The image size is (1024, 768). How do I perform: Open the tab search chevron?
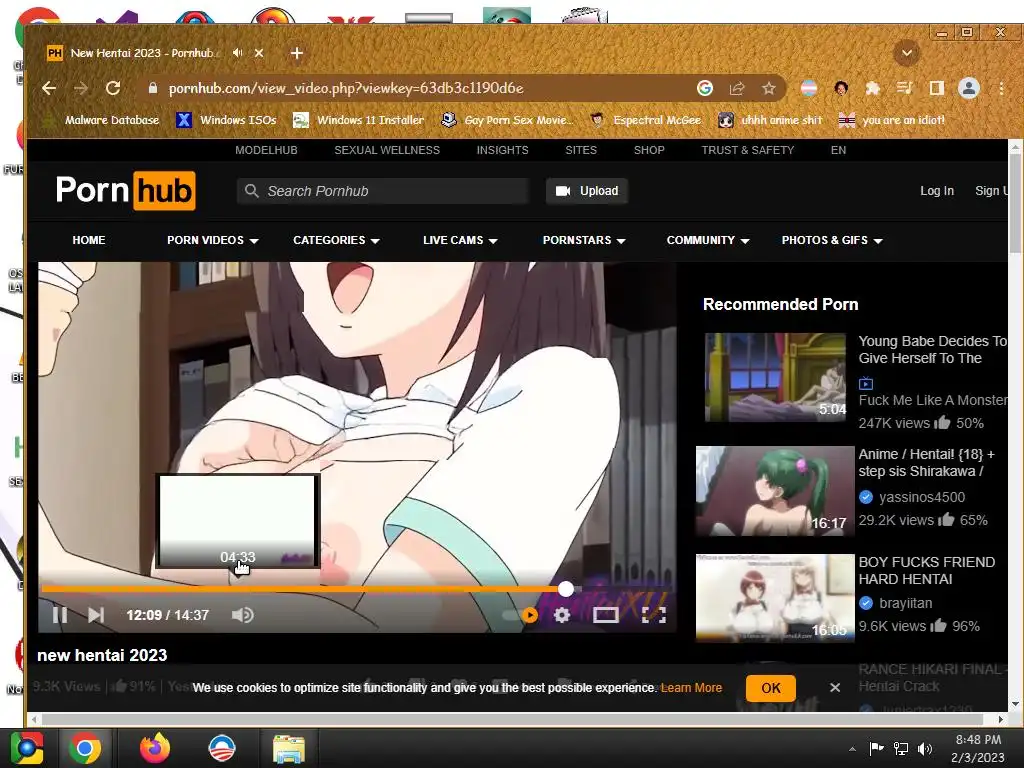[x=906, y=53]
